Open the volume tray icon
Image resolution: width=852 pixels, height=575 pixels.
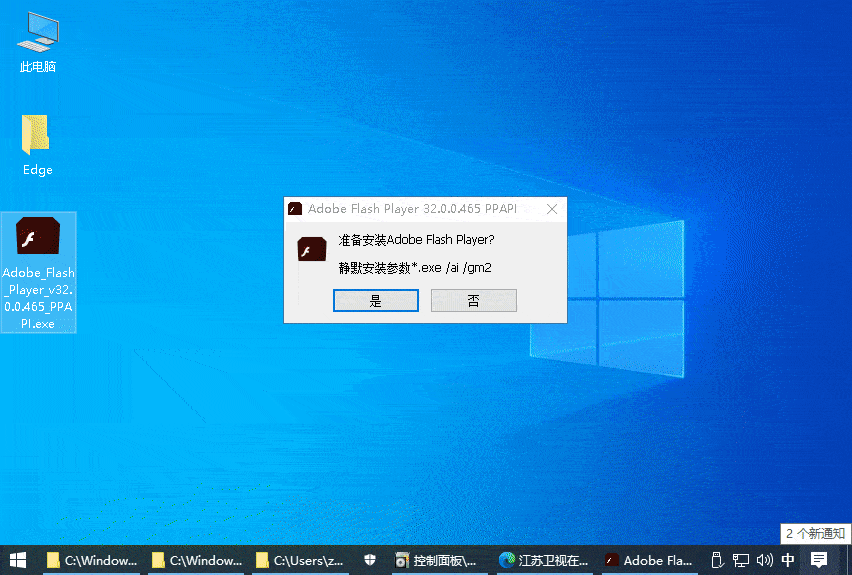click(x=765, y=560)
